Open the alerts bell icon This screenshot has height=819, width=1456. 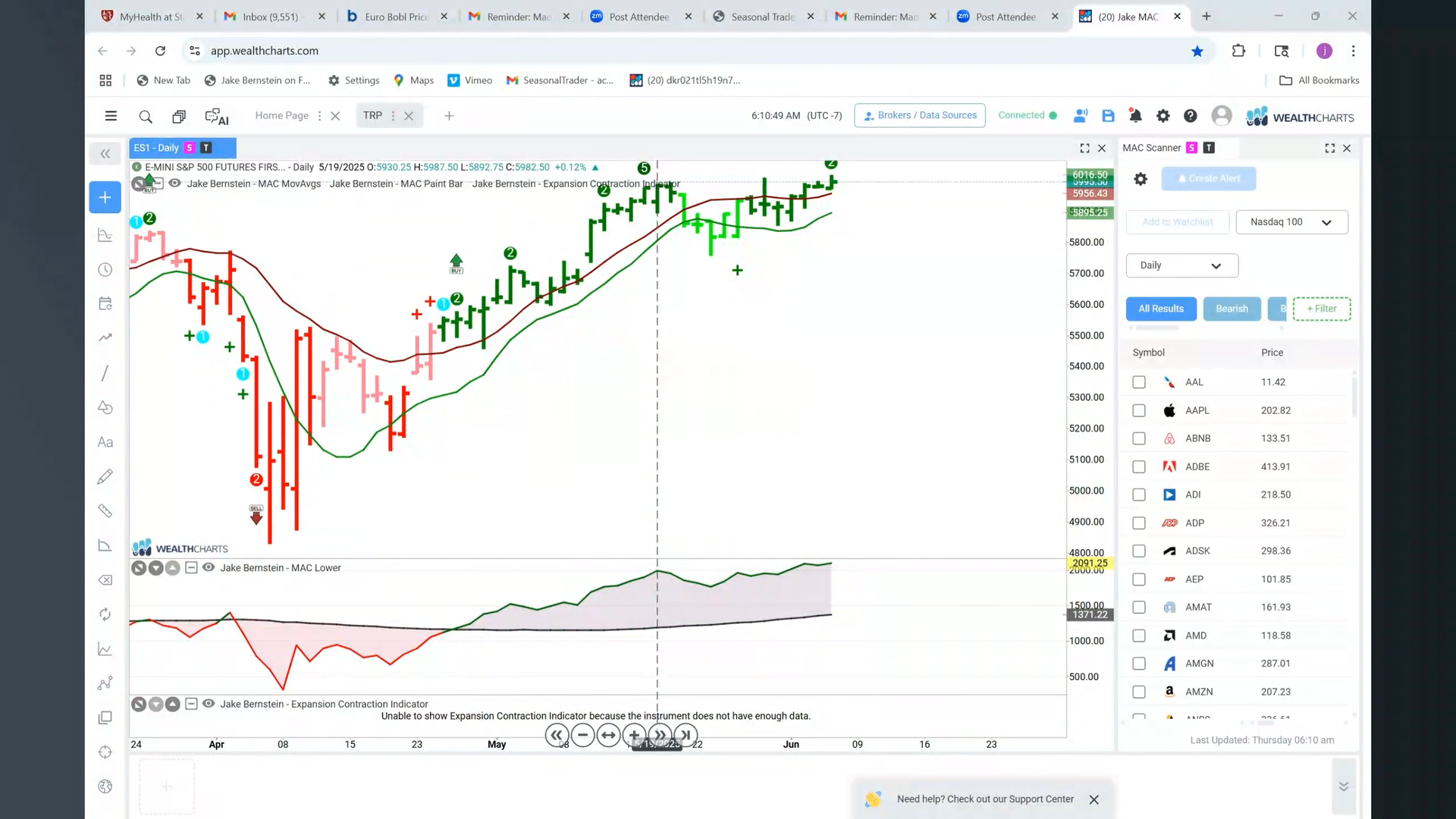coord(1135,115)
